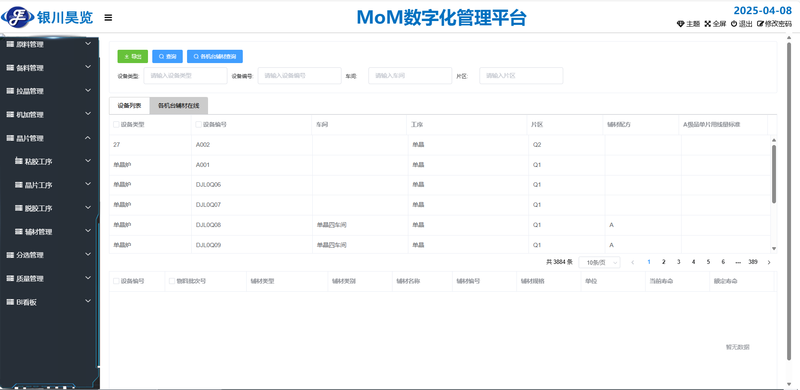Image resolution: width=800 pixels, height=390 pixels.
Task: Click the 脱胶工序 submenu icon
Action: point(19,208)
